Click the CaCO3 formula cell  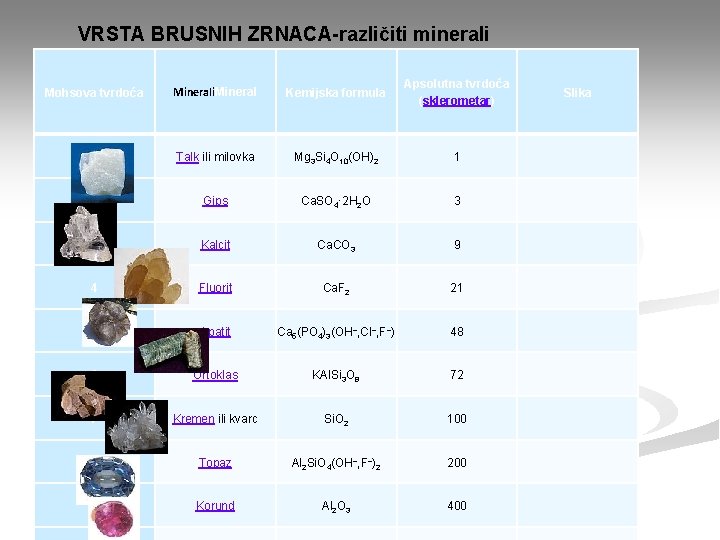point(336,245)
